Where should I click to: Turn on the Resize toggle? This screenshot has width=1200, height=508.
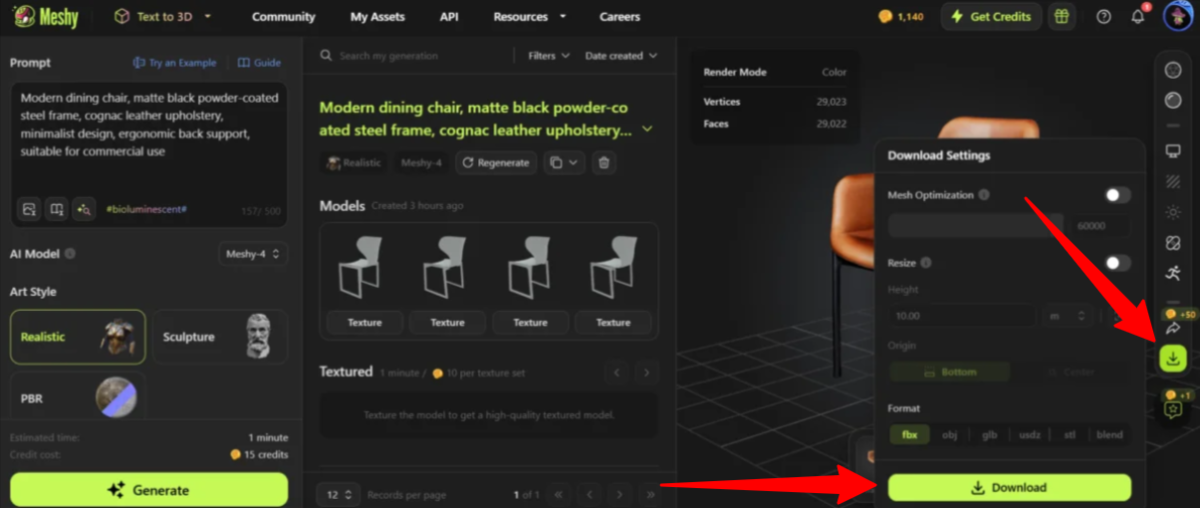click(1117, 263)
